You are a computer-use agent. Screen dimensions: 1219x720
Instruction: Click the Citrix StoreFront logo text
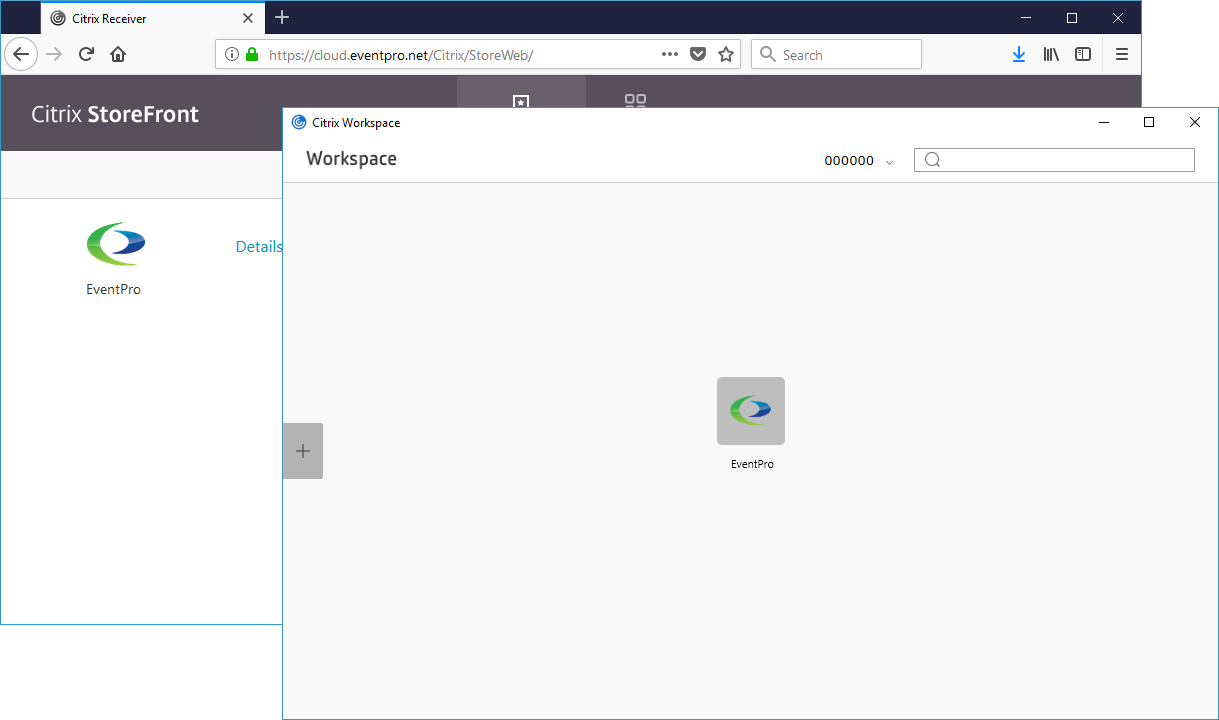[x=115, y=114]
